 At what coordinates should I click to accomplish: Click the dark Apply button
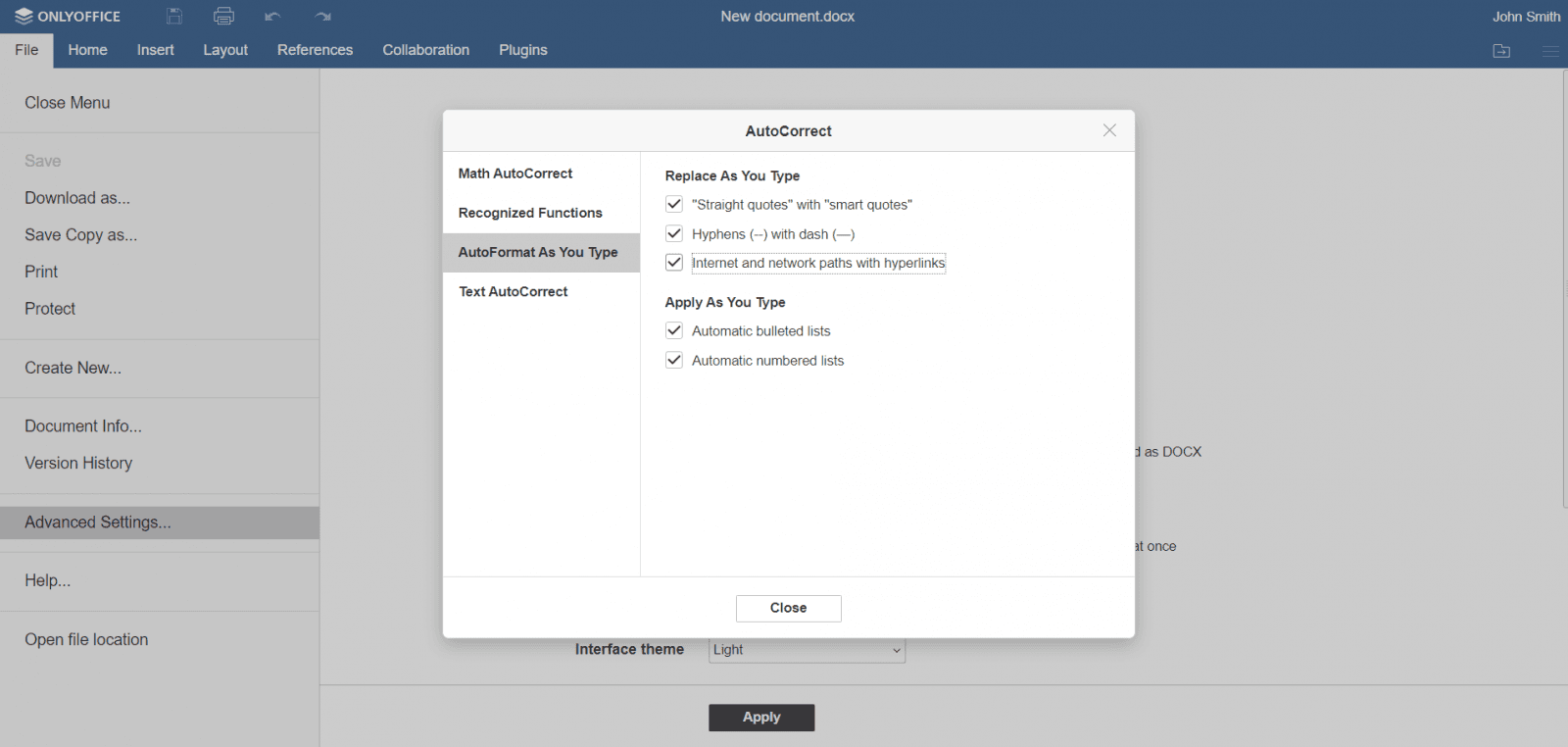pyautogui.click(x=761, y=718)
